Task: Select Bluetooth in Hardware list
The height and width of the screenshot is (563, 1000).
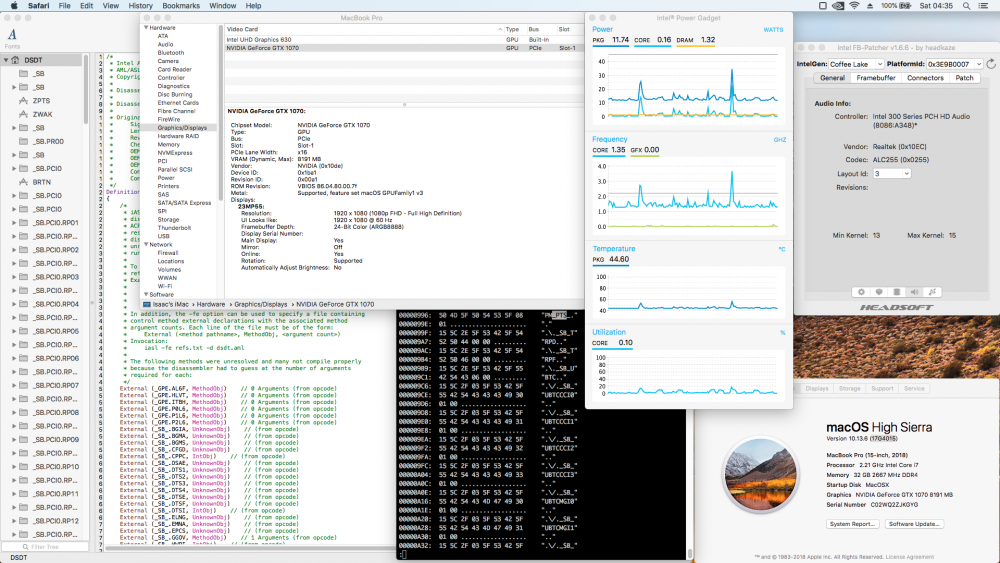Action: pos(170,53)
